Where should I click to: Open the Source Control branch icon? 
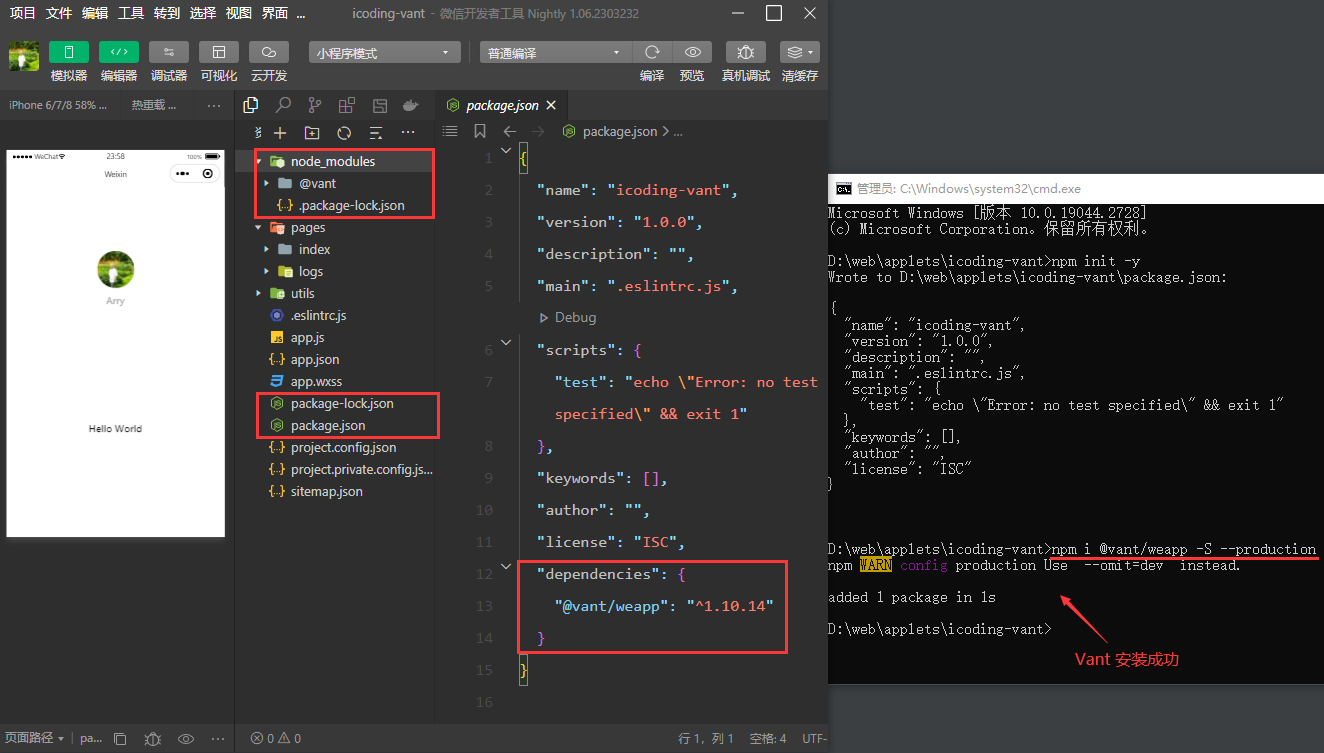tap(315, 105)
